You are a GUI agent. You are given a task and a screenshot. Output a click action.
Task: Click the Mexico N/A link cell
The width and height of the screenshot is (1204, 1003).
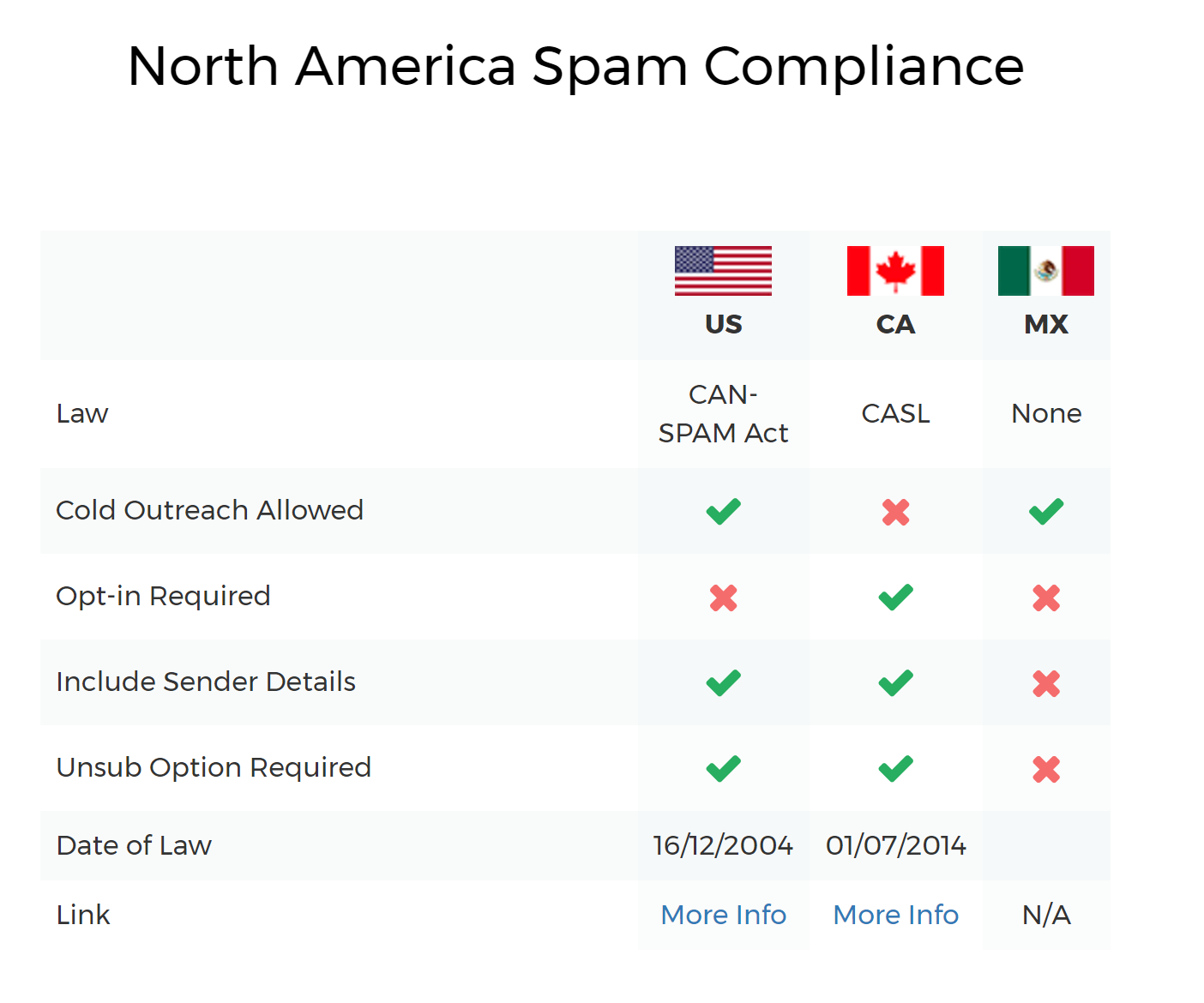(x=1046, y=915)
